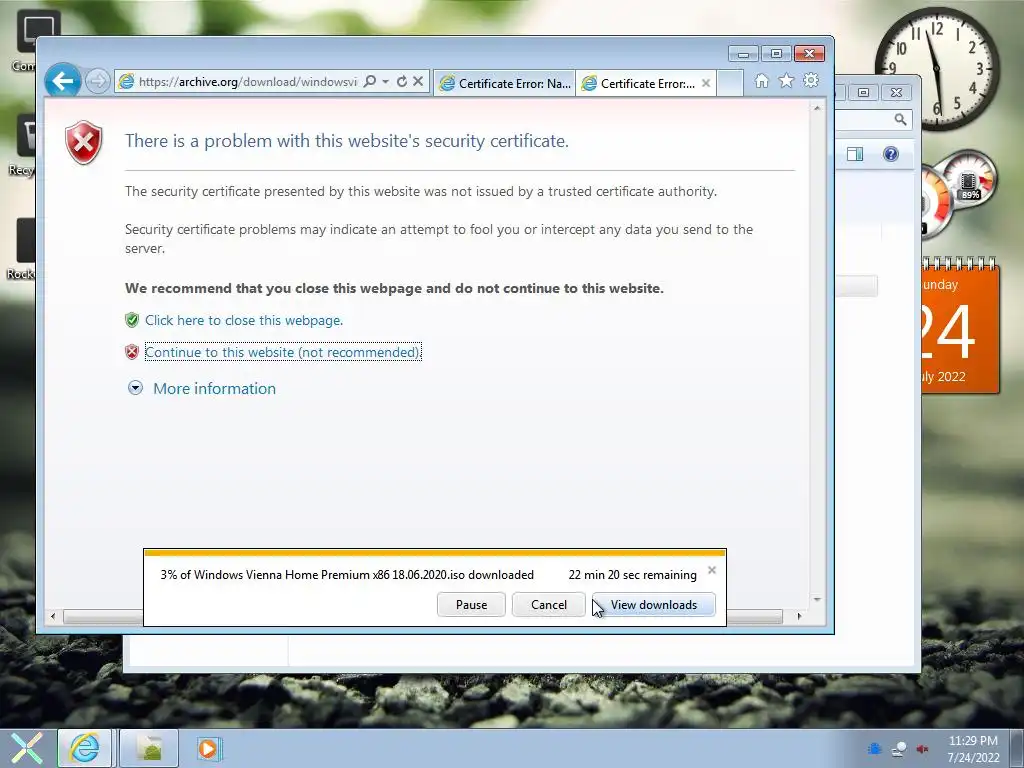This screenshot has width=1024, height=768.
Task: Click the red shield beside continue link
Action: coord(132,352)
